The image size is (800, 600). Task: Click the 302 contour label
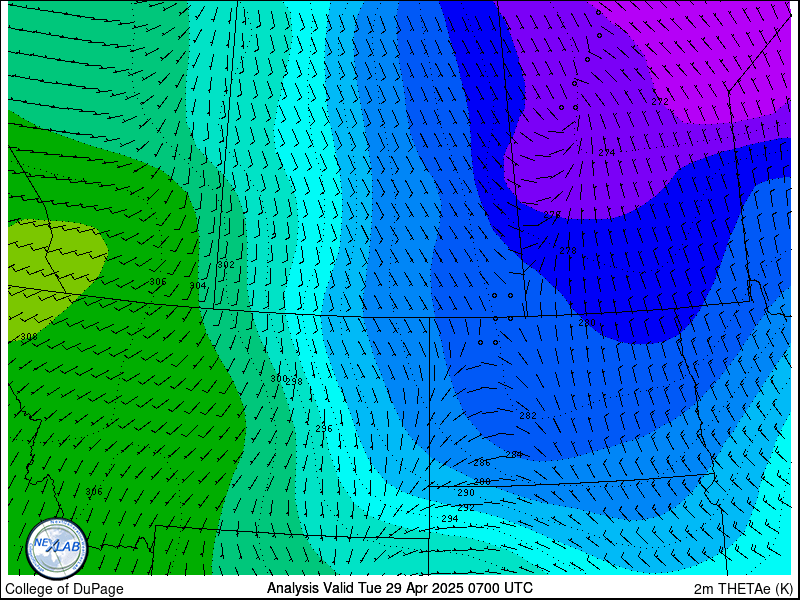(226, 264)
